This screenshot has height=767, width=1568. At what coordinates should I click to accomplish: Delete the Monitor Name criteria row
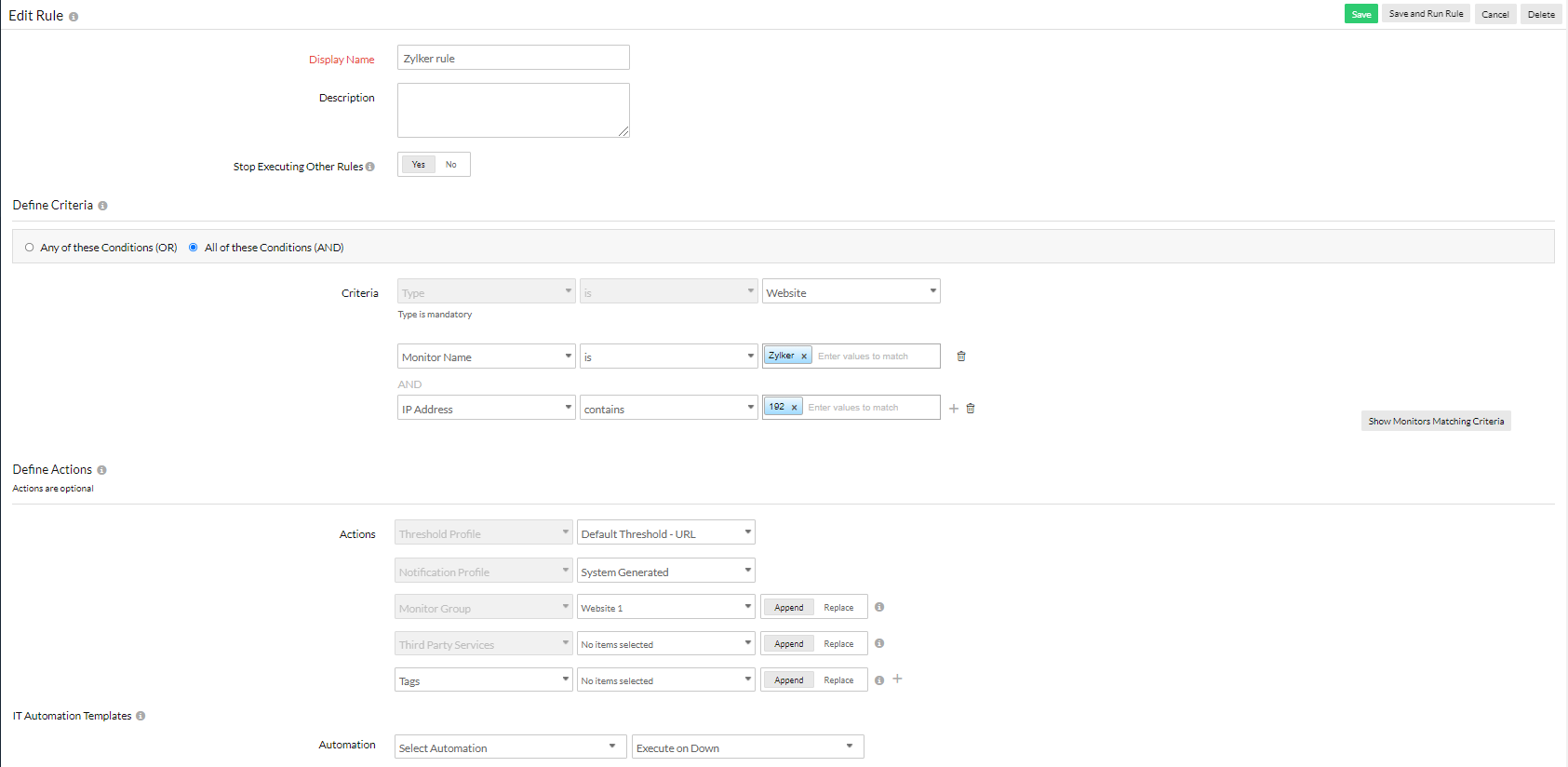961,357
